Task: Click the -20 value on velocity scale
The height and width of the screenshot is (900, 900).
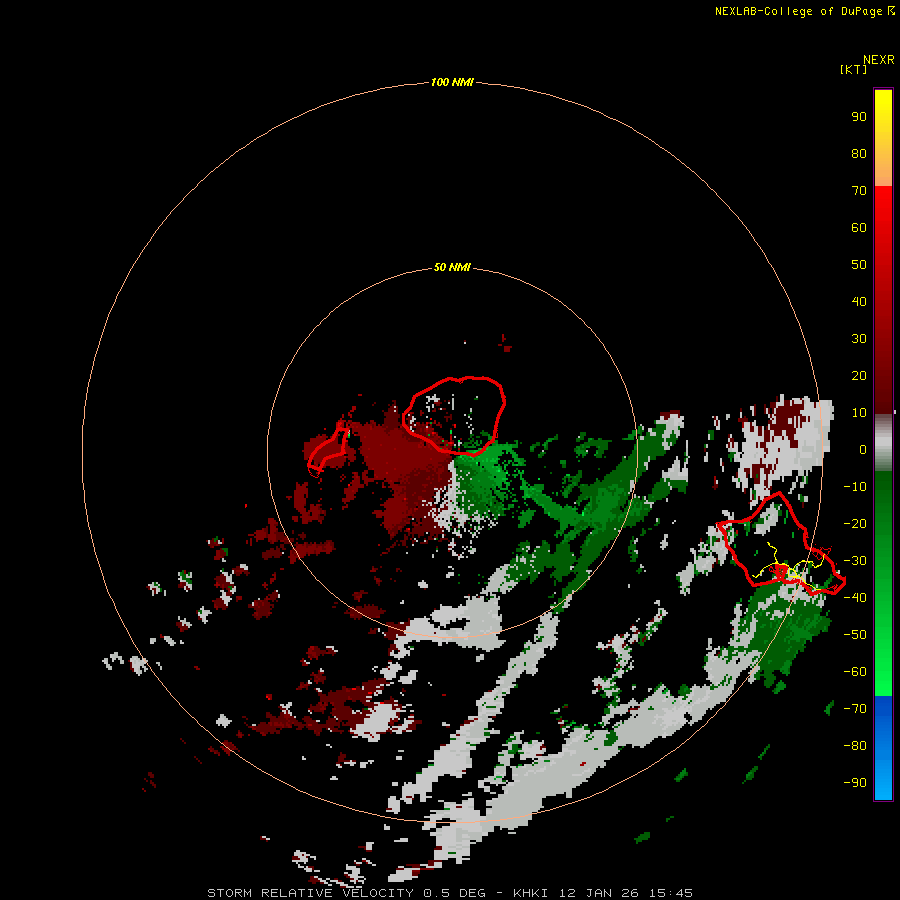Action: pyautogui.click(x=855, y=524)
